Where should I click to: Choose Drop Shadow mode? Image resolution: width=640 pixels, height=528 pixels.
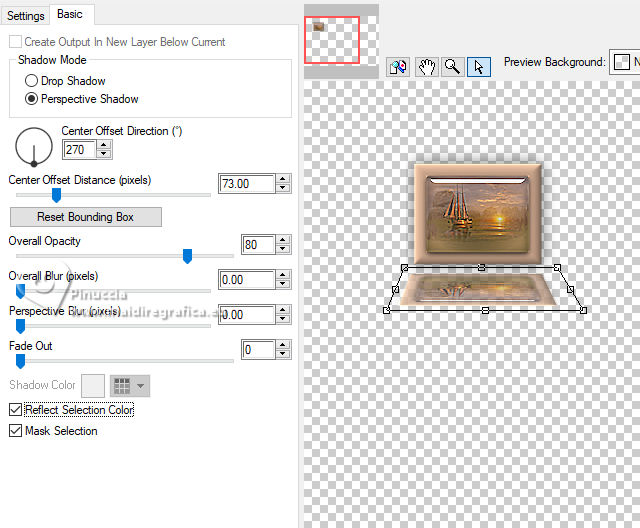point(31,80)
